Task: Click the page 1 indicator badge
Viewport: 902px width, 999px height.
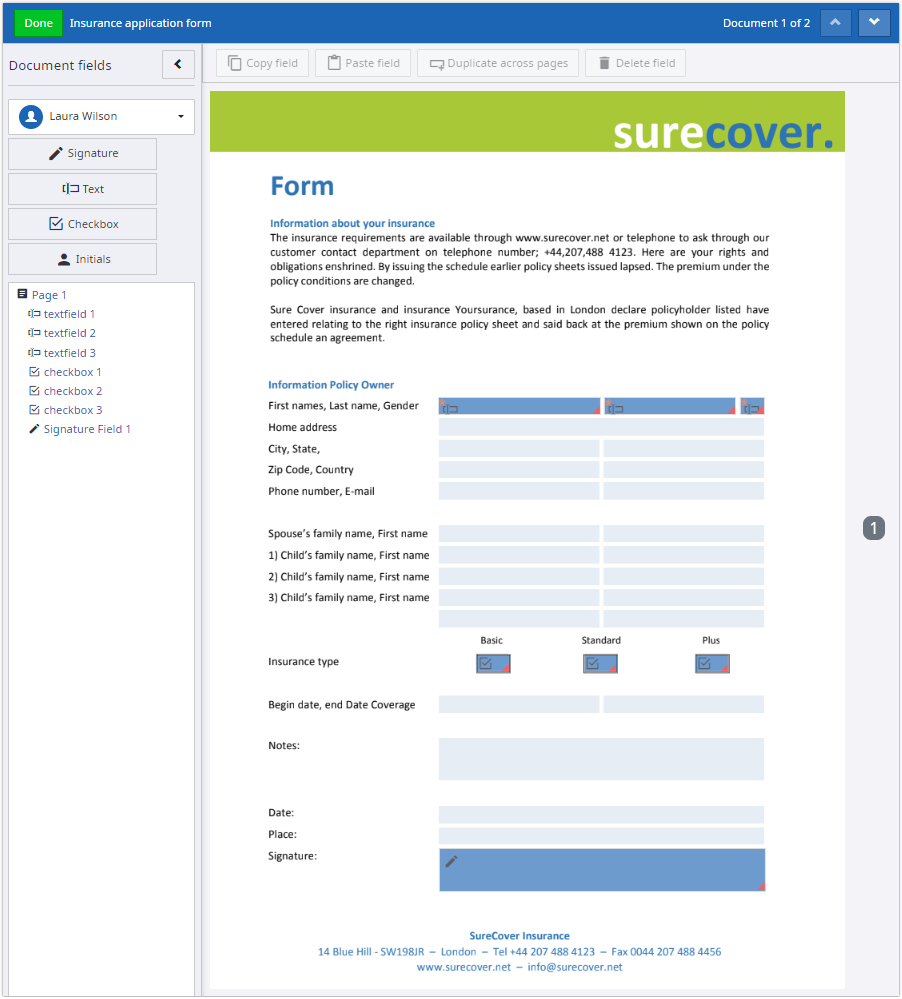Action: pyautogui.click(x=874, y=527)
